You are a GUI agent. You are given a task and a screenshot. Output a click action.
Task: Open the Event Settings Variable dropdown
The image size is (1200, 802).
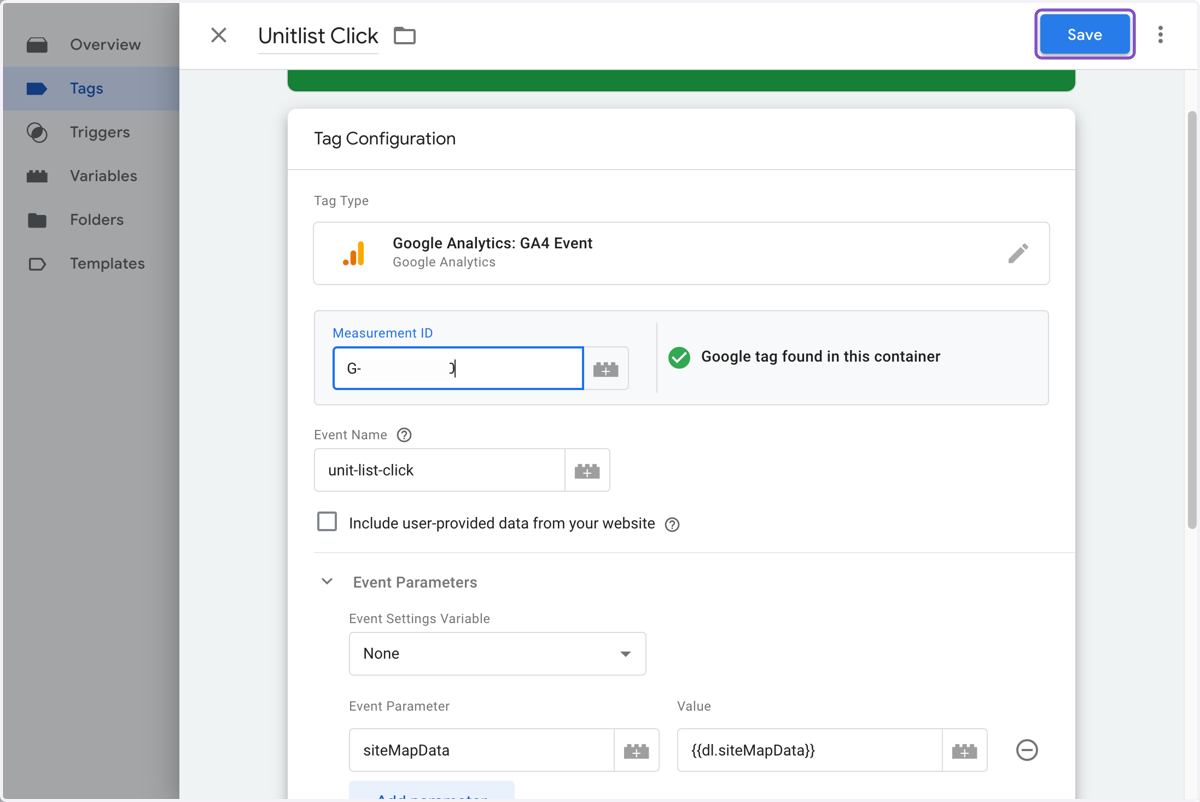coord(497,654)
